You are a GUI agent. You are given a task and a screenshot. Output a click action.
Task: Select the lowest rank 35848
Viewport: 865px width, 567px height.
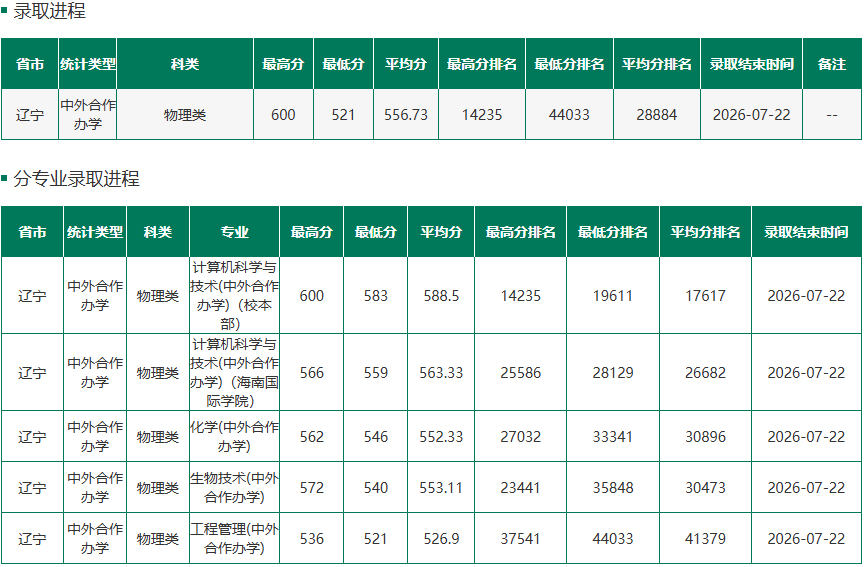click(x=613, y=488)
